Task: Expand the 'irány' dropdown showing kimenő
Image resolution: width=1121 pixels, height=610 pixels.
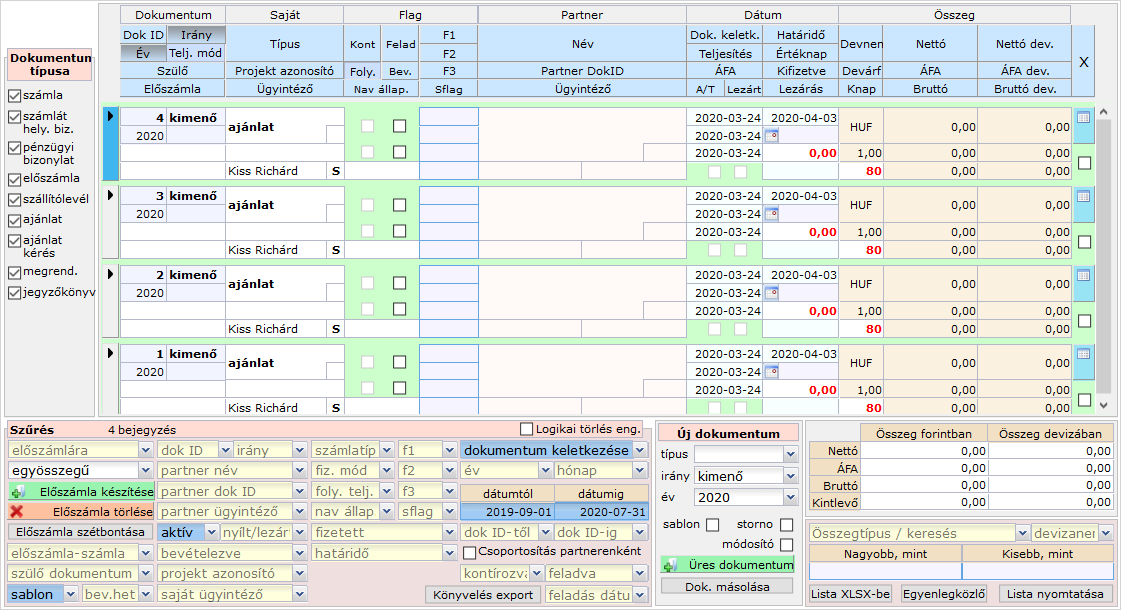Action: pos(791,476)
